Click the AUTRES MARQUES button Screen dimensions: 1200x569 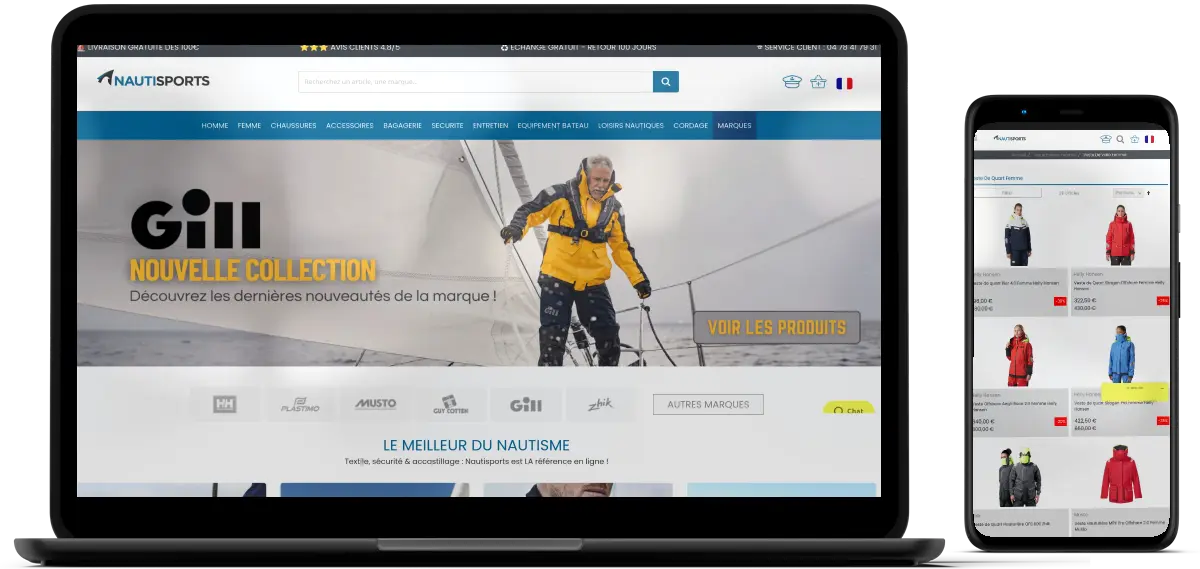click(x=708, y=404)
